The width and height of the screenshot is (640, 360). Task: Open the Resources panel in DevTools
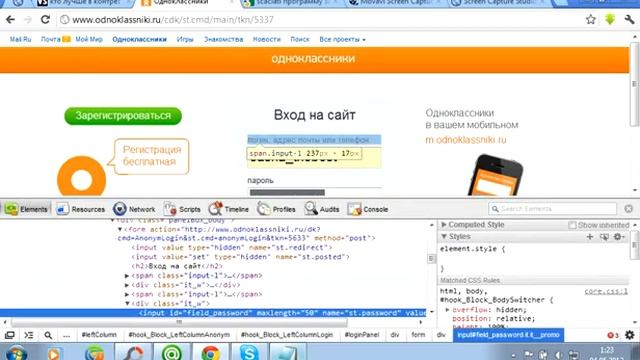[x=80, y=209]
